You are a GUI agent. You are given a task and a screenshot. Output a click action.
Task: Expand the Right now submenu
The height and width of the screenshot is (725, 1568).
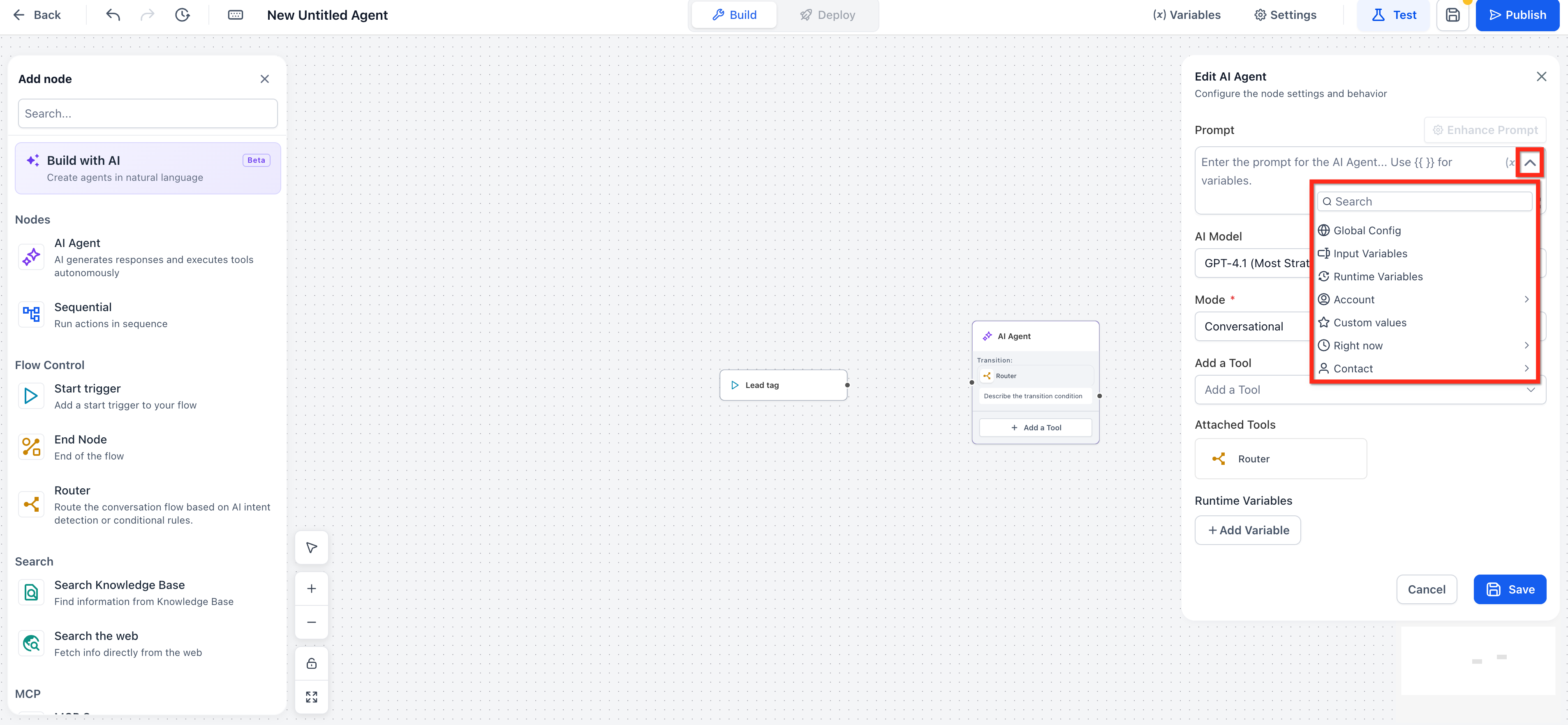click(1424, 346)
